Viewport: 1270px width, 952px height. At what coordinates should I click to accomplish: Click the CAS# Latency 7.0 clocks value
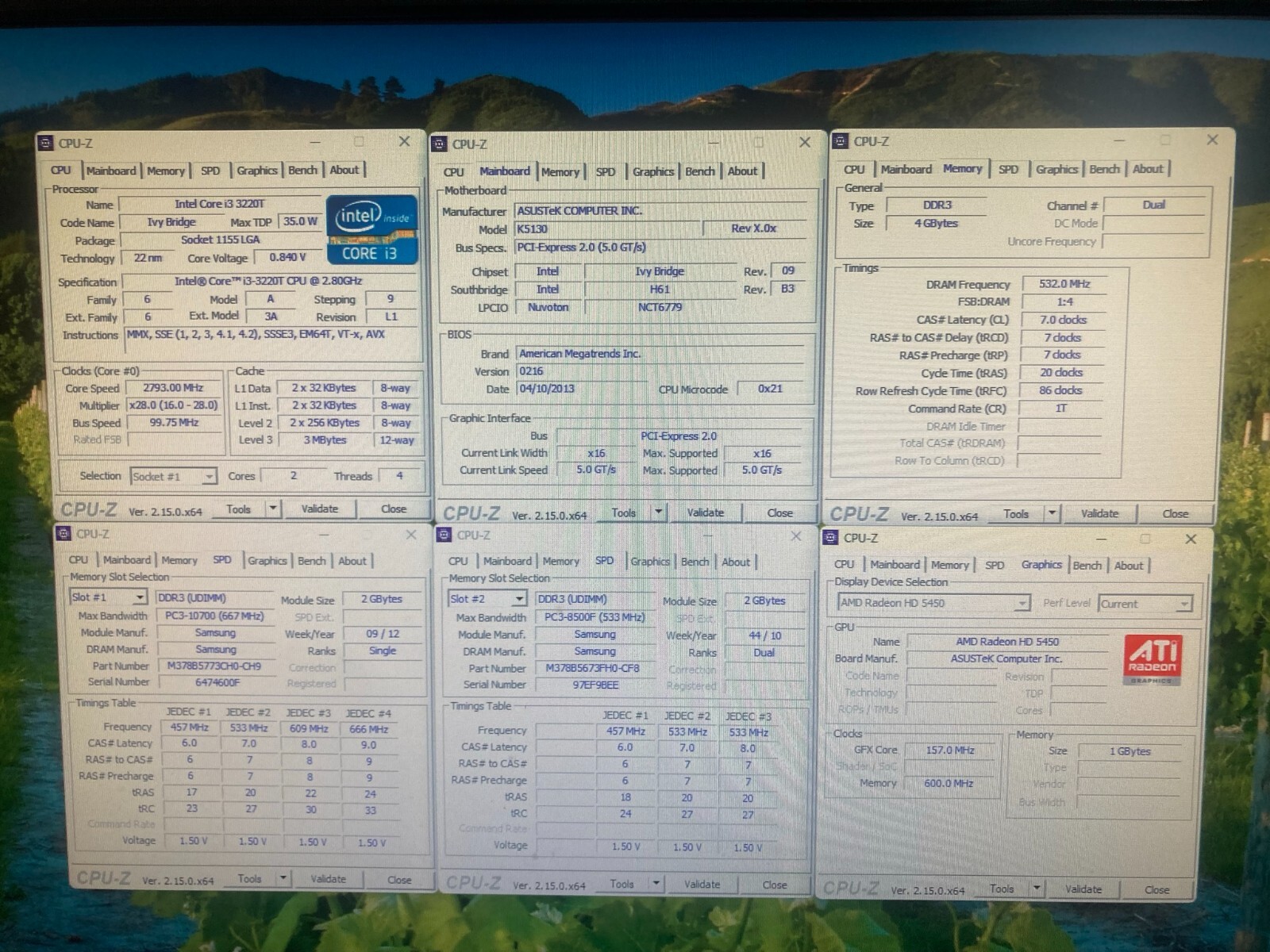pyautogui.click(x=1064, y=320)
